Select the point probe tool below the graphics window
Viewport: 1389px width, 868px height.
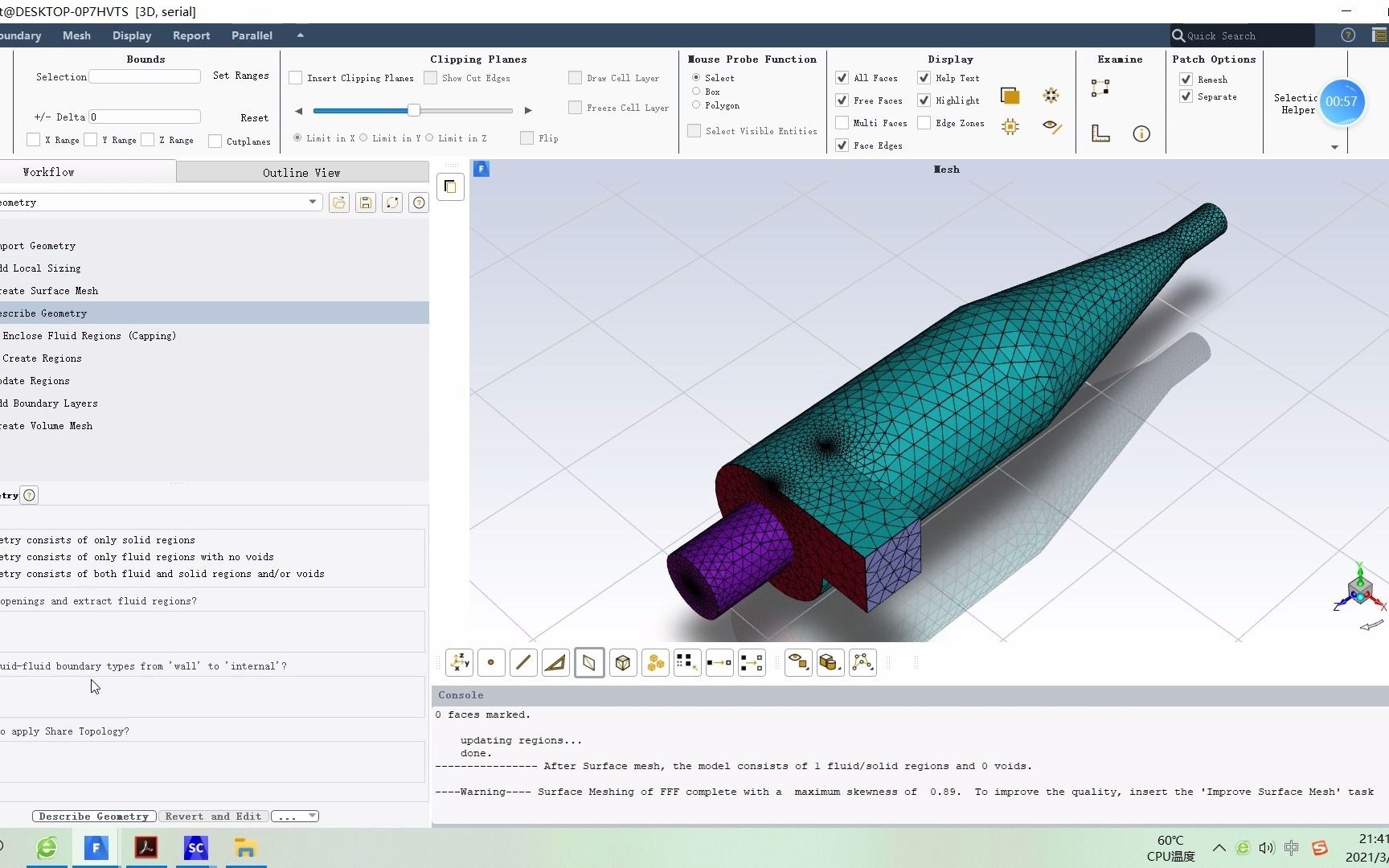tap(491, 662)
